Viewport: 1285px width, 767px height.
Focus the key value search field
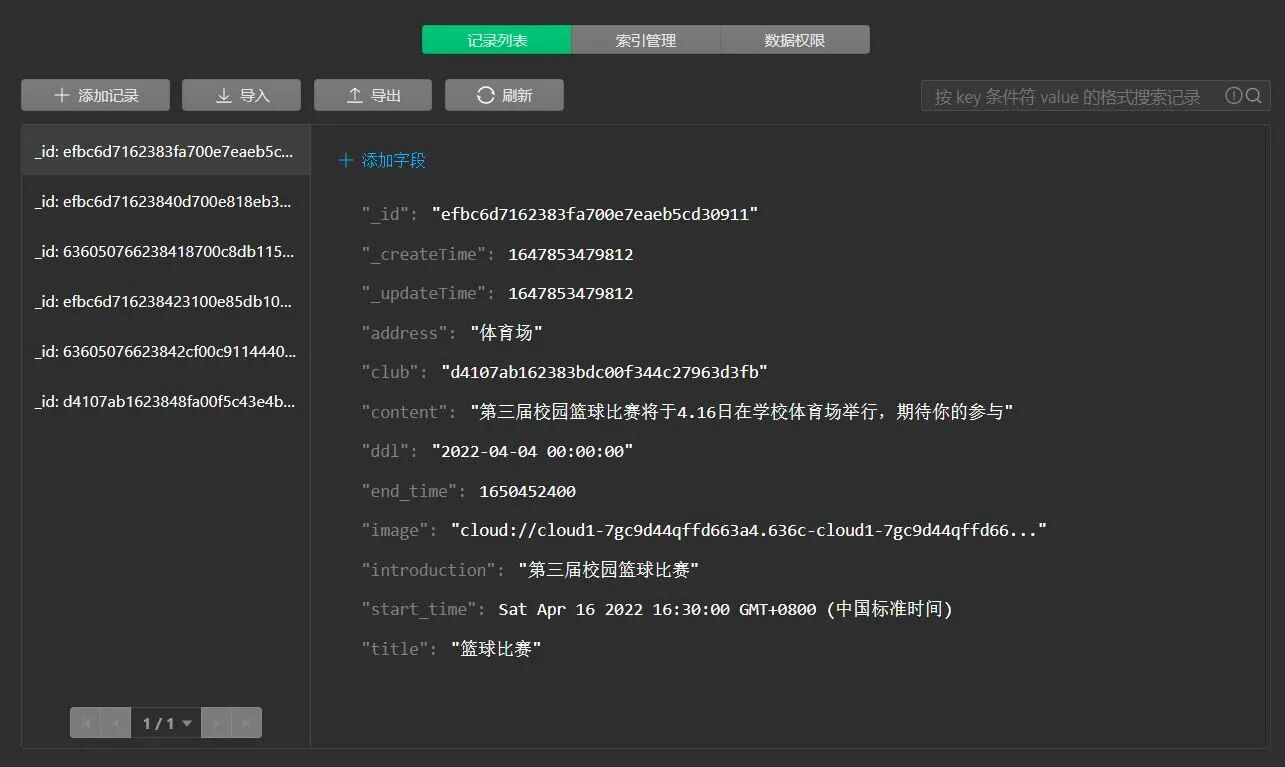point(1075,96)
